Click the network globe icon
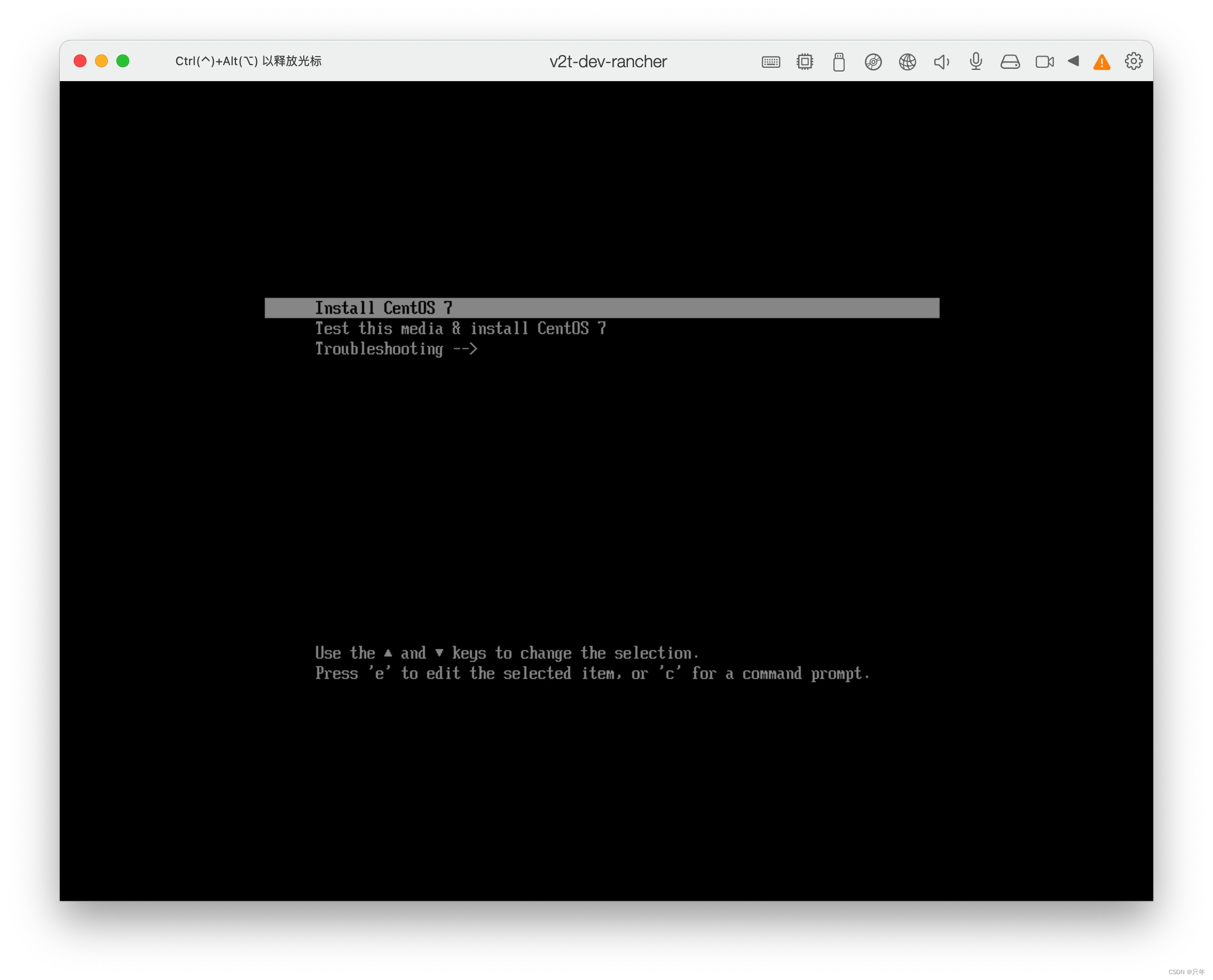Screen dimensions: 1213x980 [x=907, y=61]
